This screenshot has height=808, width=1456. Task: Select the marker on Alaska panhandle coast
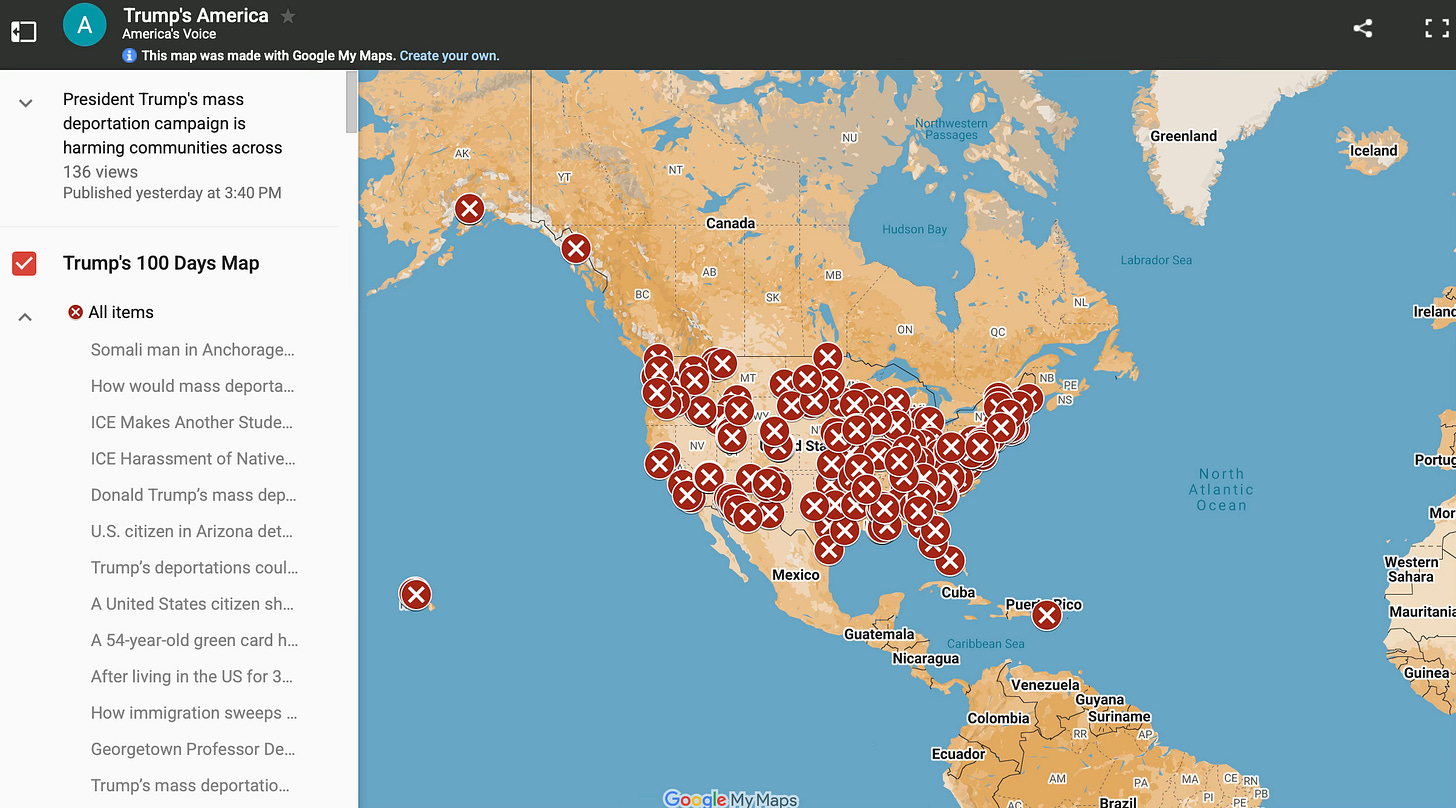point(575,248)
